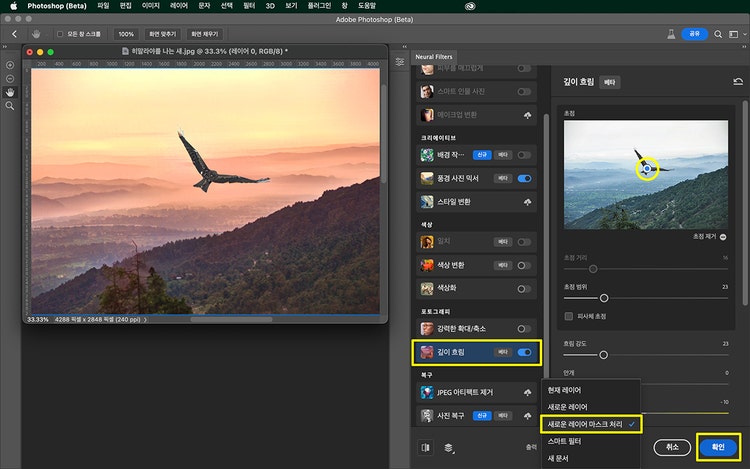
Task: Click the 초점 제거 minus icon
Action: 722,237
